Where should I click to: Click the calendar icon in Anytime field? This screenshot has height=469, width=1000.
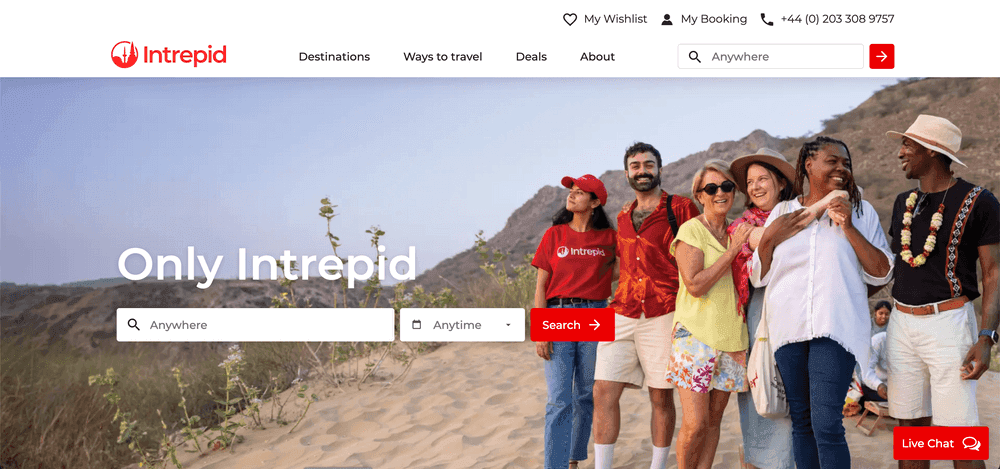[416, 325]
